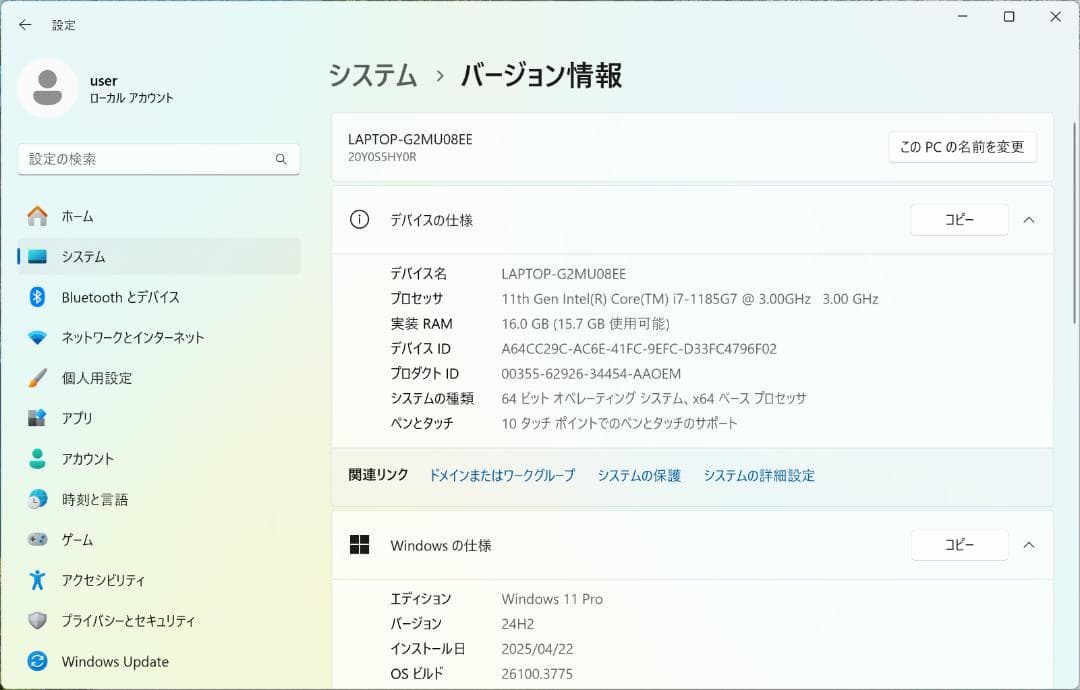Open the システムの保護 link
The width and height of the screenshot is (1080, 690).
pyautogui.click(x=640, y=475)
